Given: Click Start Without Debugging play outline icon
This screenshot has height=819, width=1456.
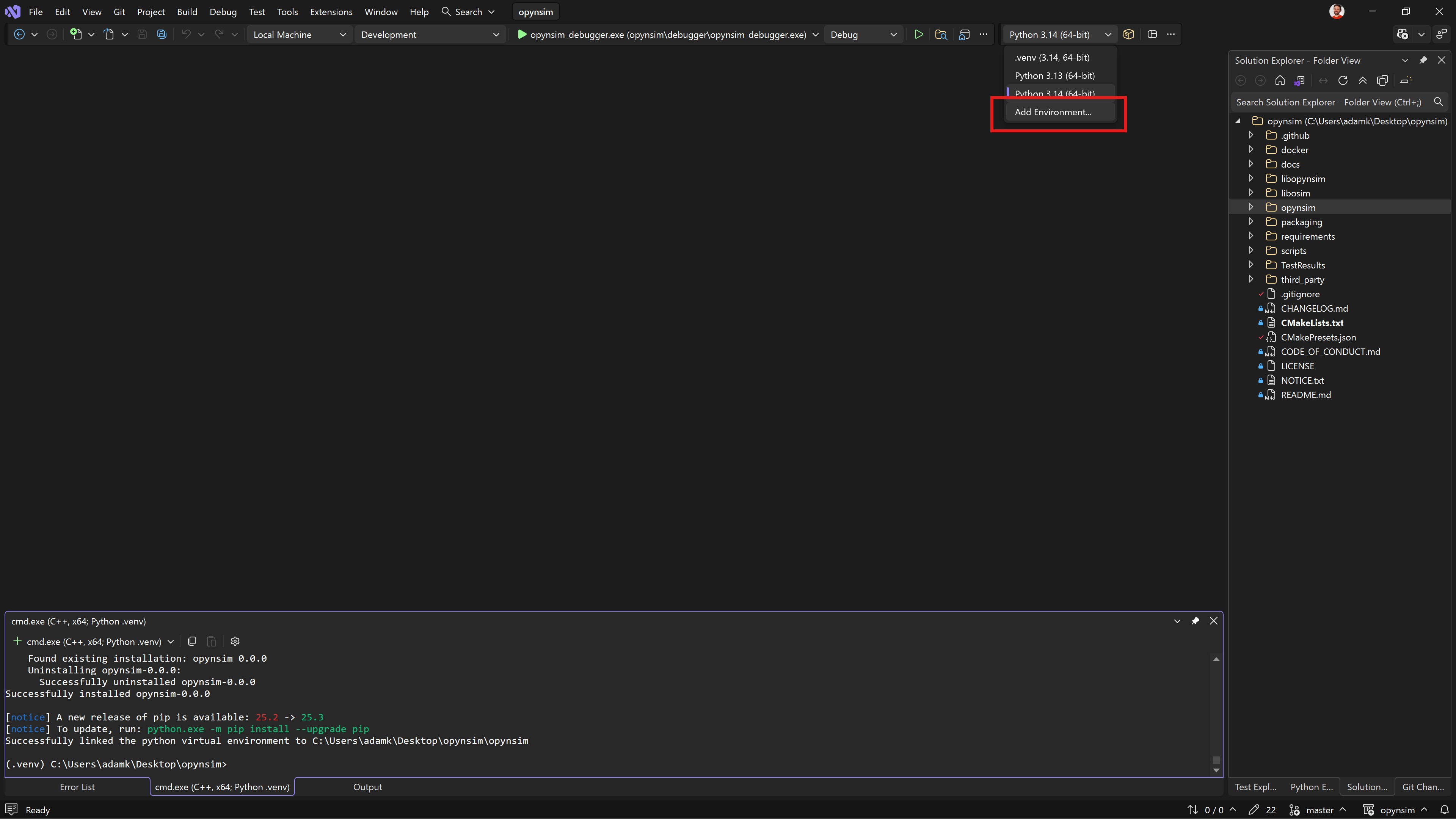Looking at the screenshot, I should (x=918, y=35).
